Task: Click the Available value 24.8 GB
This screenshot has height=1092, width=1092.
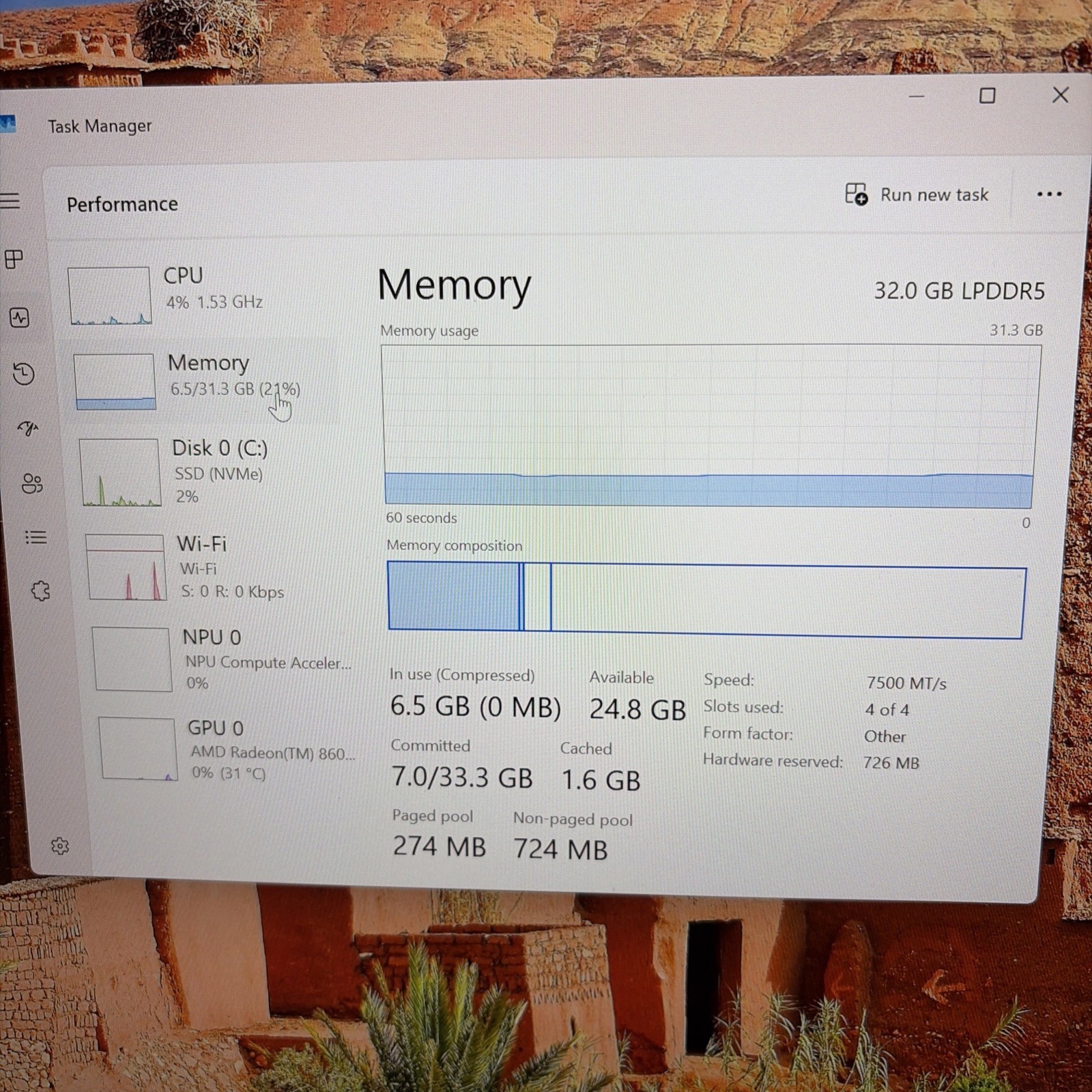Action: (x=637, y=710)
